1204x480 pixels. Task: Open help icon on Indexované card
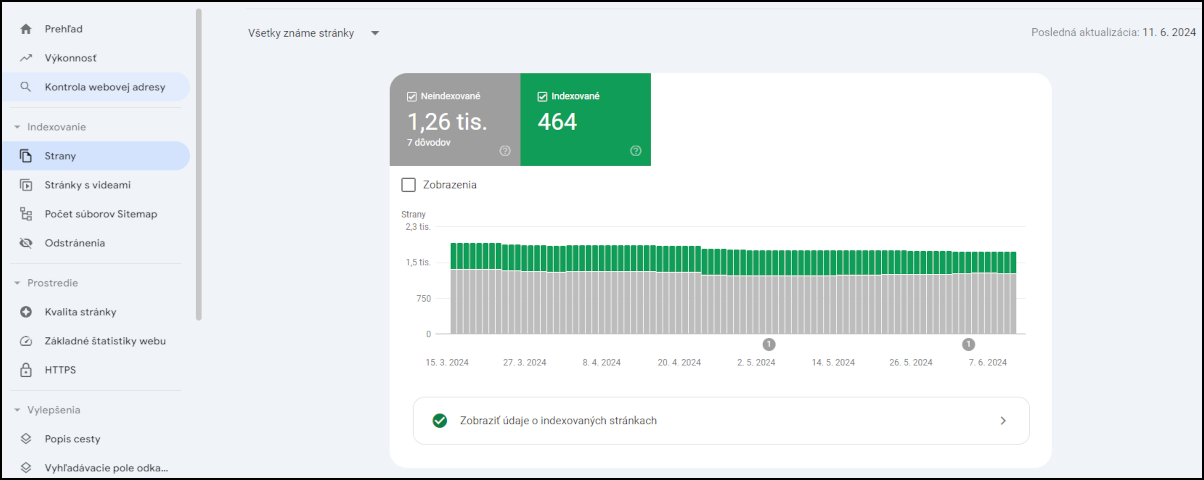pos(636,151)
